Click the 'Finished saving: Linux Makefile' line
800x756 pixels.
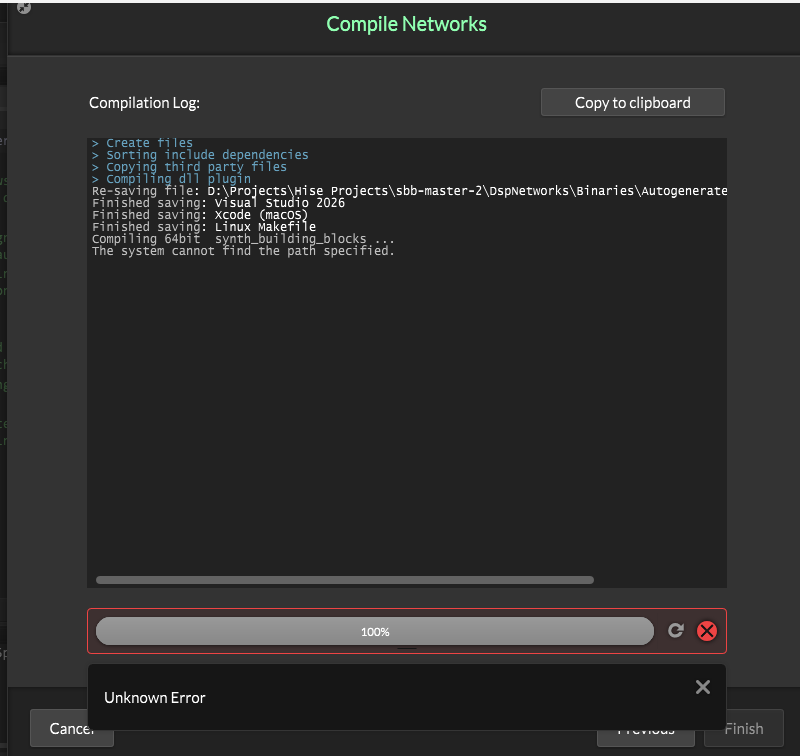pos(203,227)
